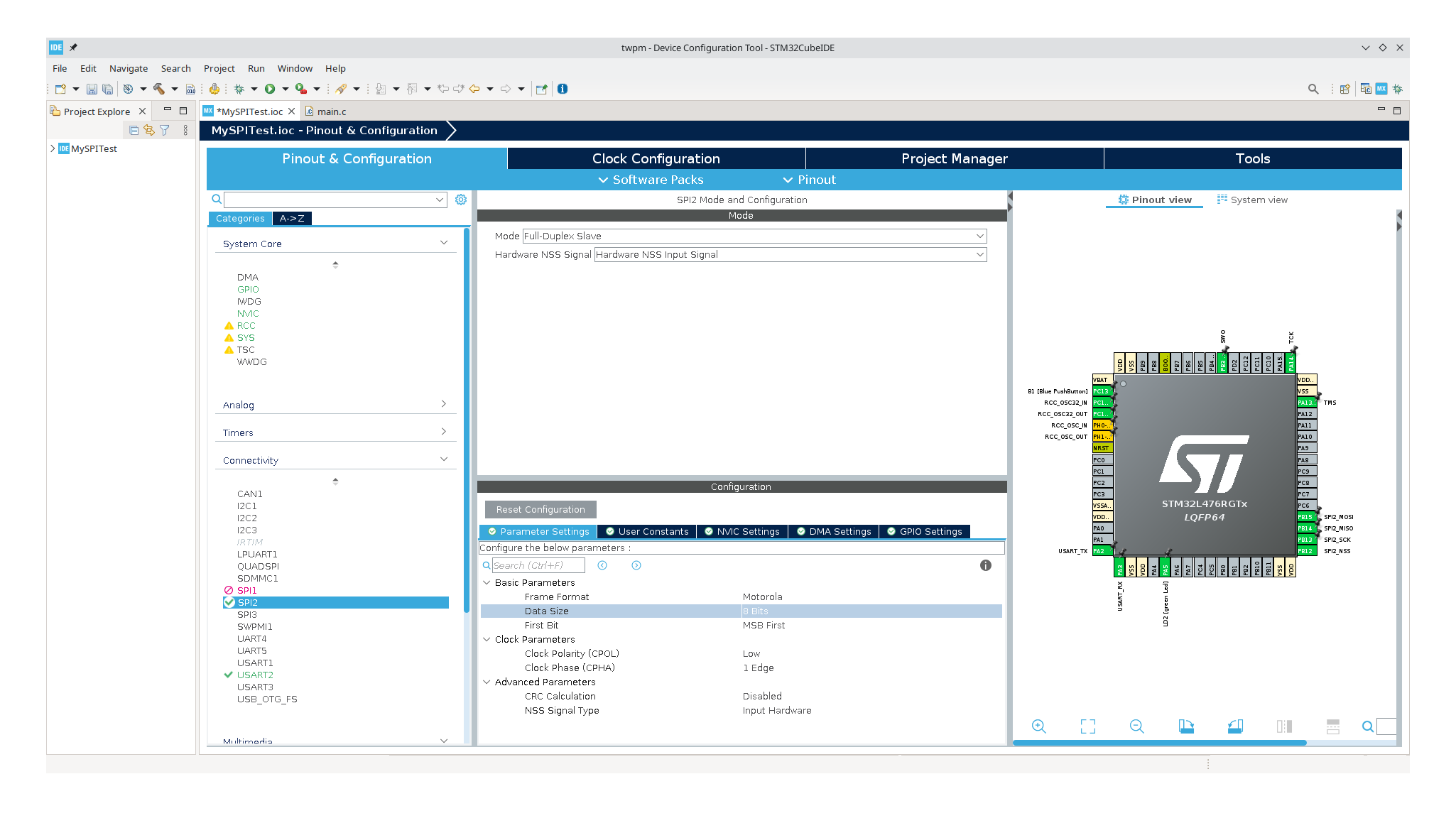Rotate the chip view counter-clockwise
Screen dimensions: 1456x828
coord(1235,726)
